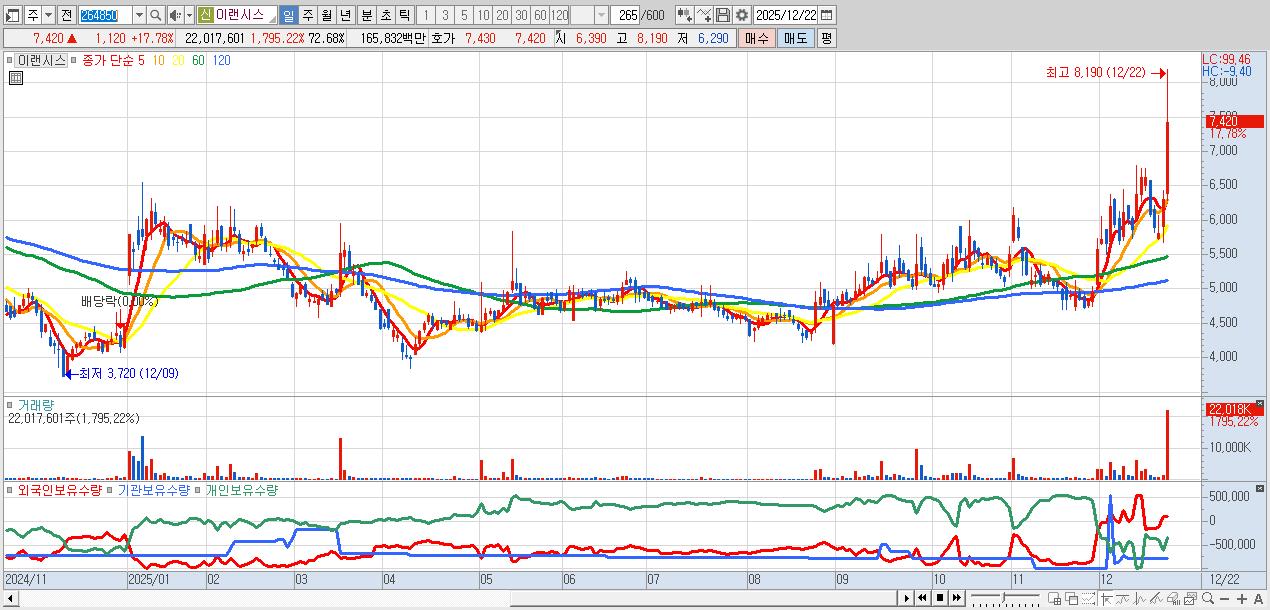1270x610 pixels.
Task: Select the 일 (daily) period toggle
Action: click(x=288, y=16)
